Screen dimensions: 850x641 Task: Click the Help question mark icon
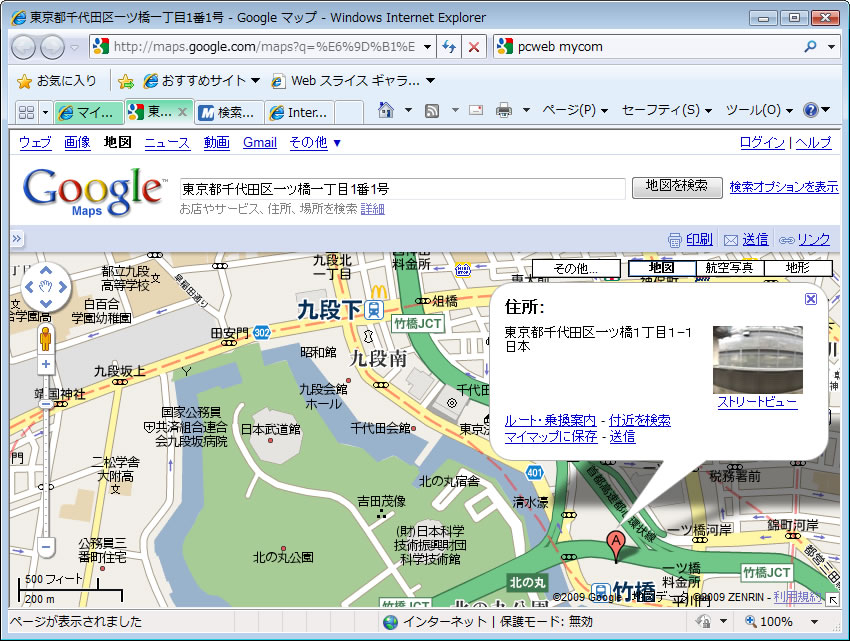click(810, 110)
